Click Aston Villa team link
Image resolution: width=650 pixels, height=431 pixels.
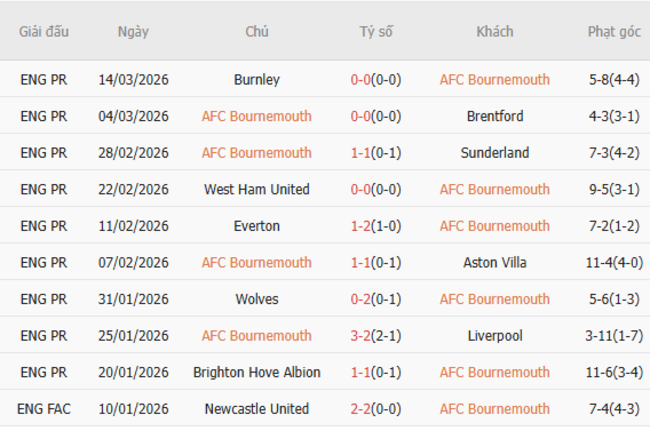click(495, 262)
